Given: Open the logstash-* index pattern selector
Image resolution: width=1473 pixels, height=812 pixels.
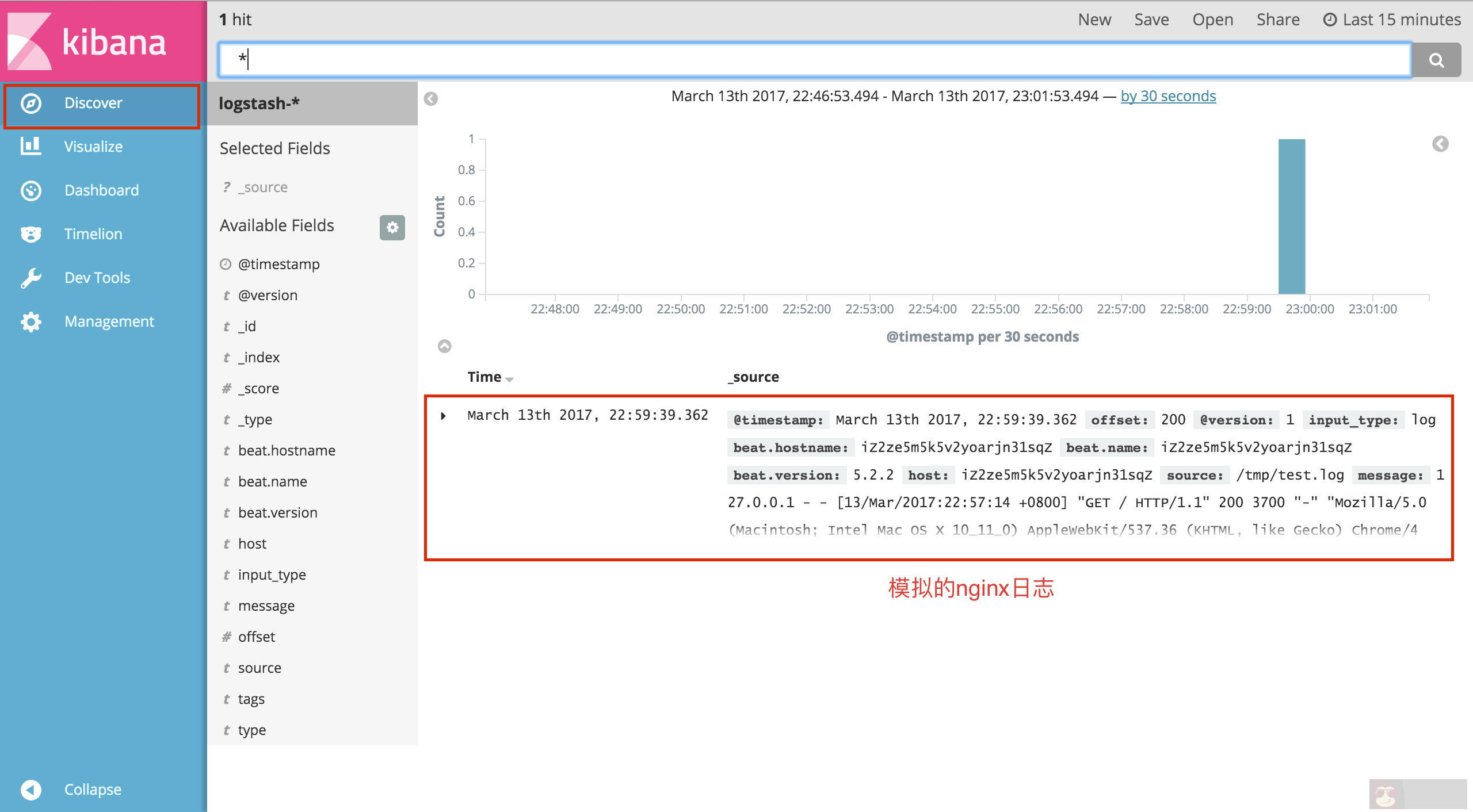Looking at the screenshot, I should click(x=260, y=103).
